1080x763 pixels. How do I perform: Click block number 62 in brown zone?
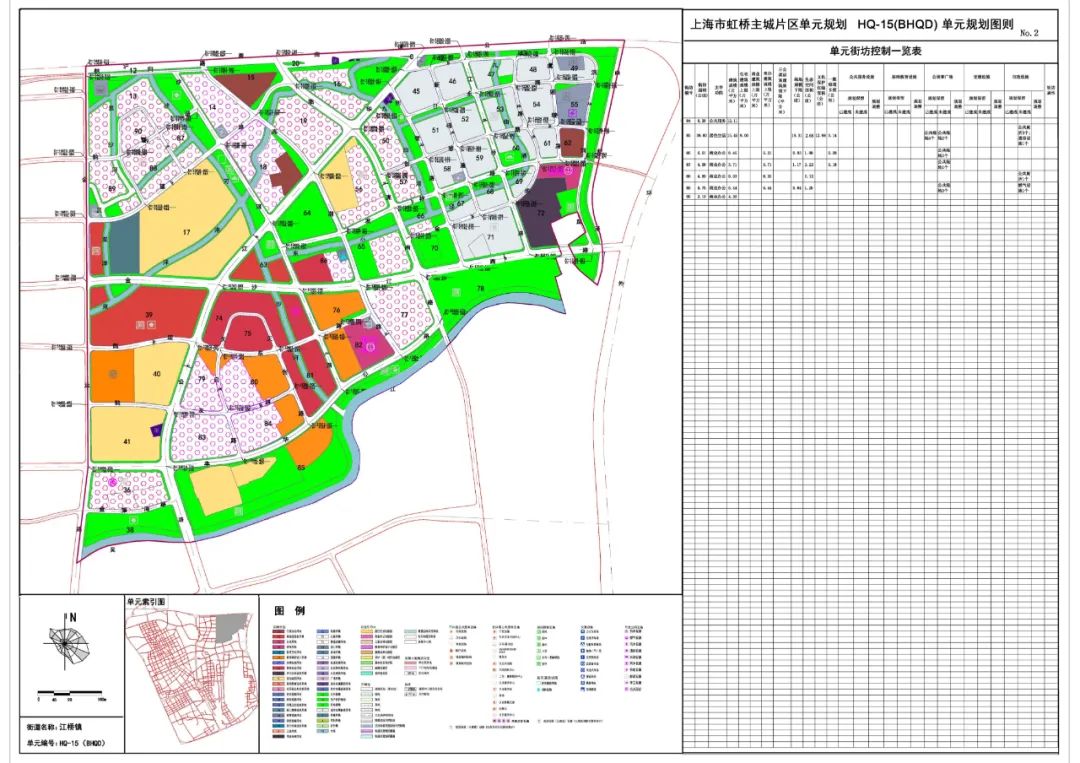coord(568,143)
